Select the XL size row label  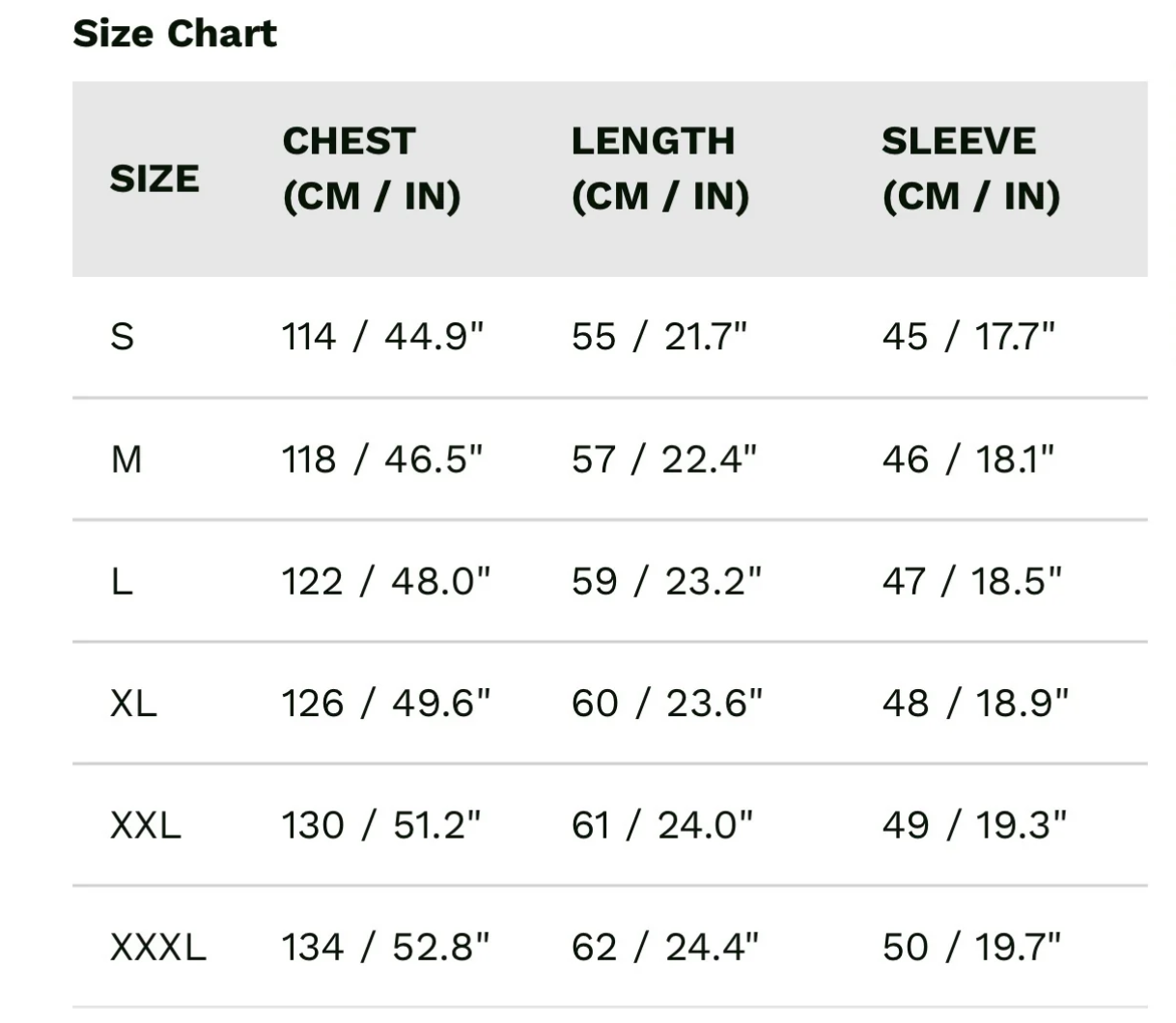pos(133,704)
